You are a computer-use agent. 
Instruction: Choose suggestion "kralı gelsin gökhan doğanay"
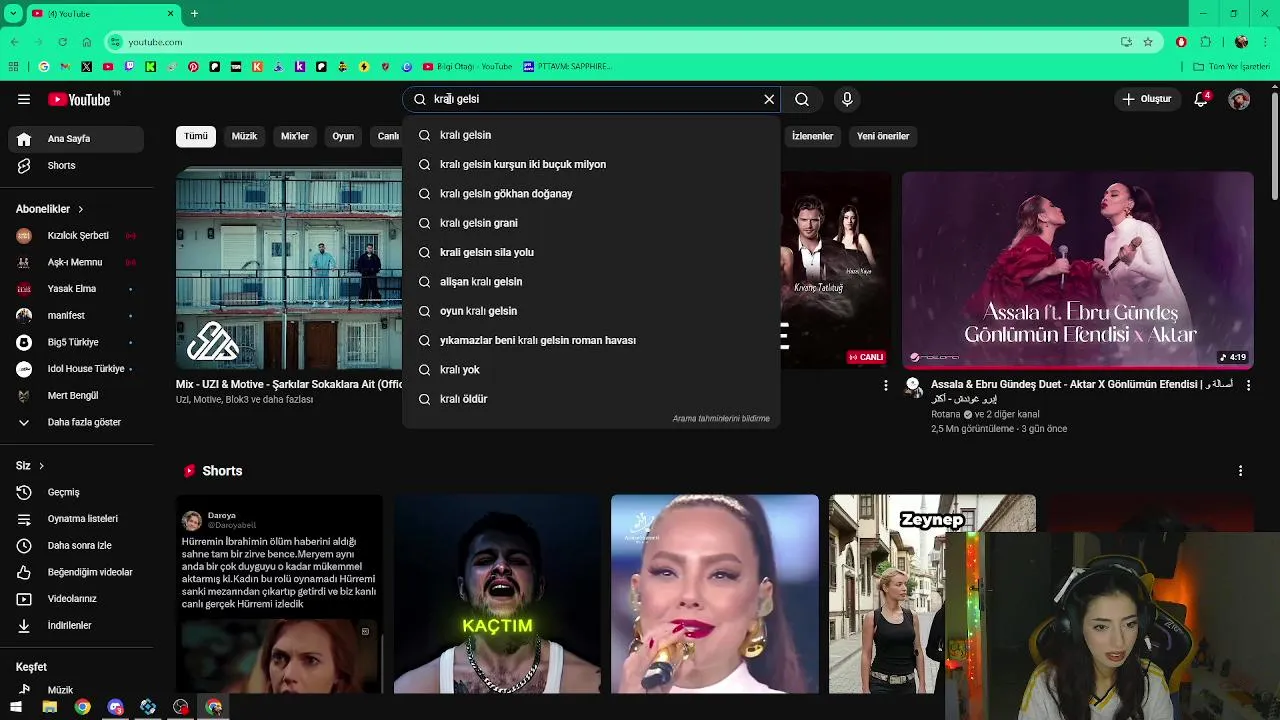click(x=591, y=193)
